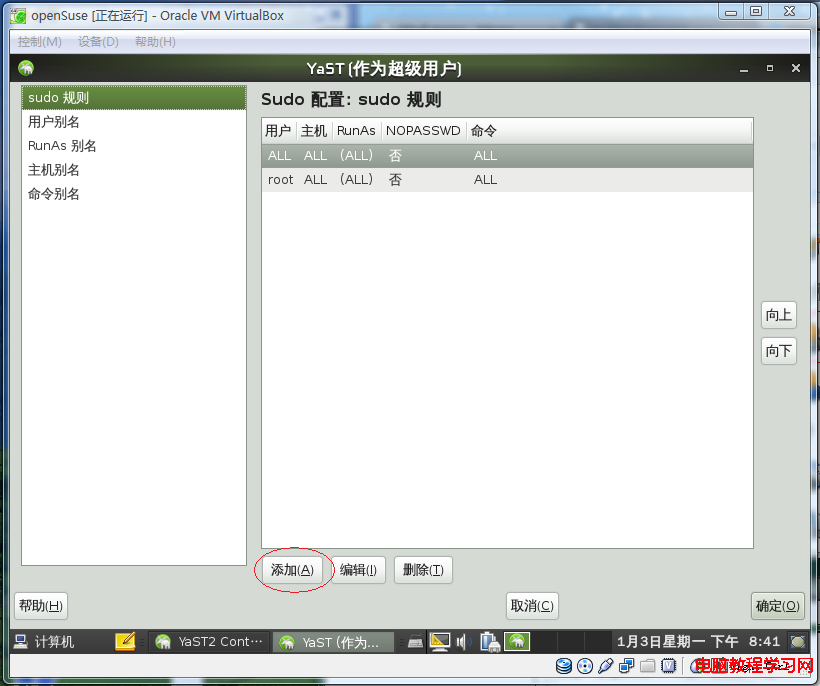Screen dimensions: 820x686
Task: Click the 用户 column header
Action: [x=279, y=131]
